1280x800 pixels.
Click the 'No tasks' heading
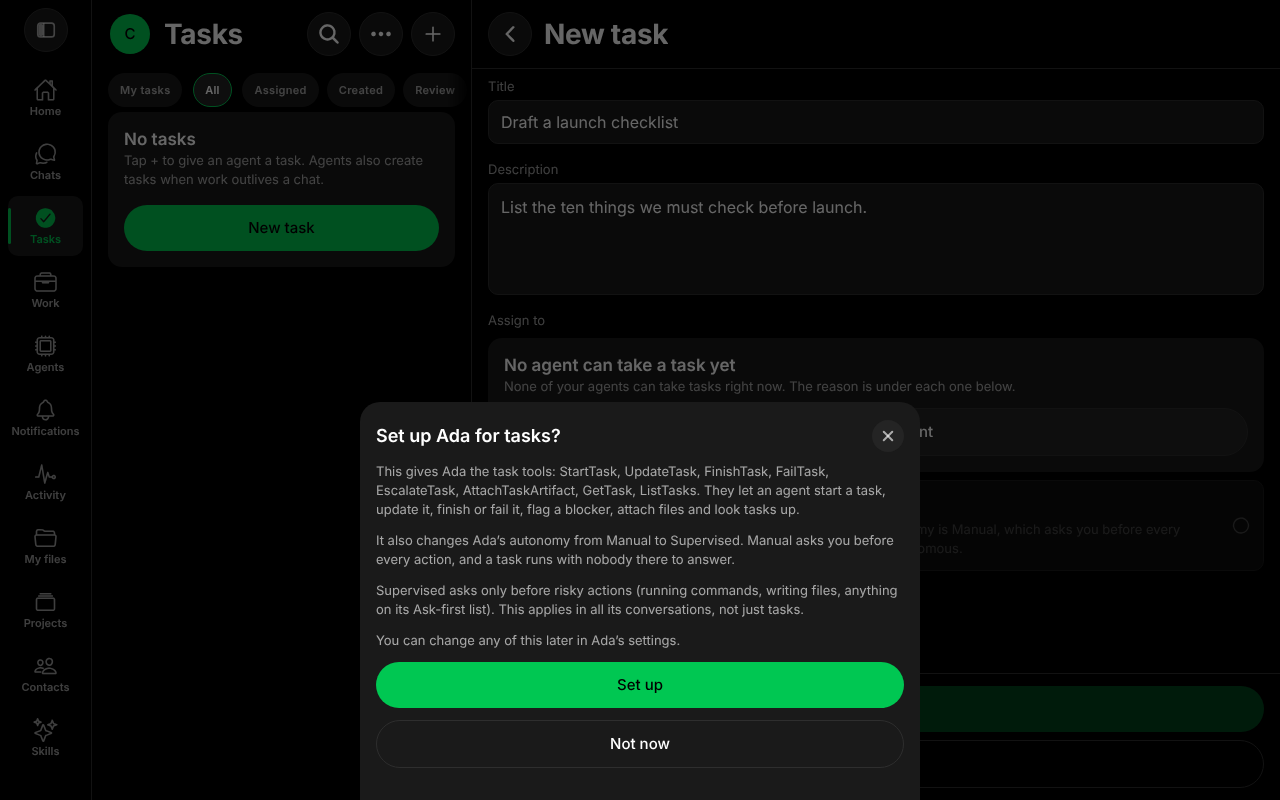(160, 140)
